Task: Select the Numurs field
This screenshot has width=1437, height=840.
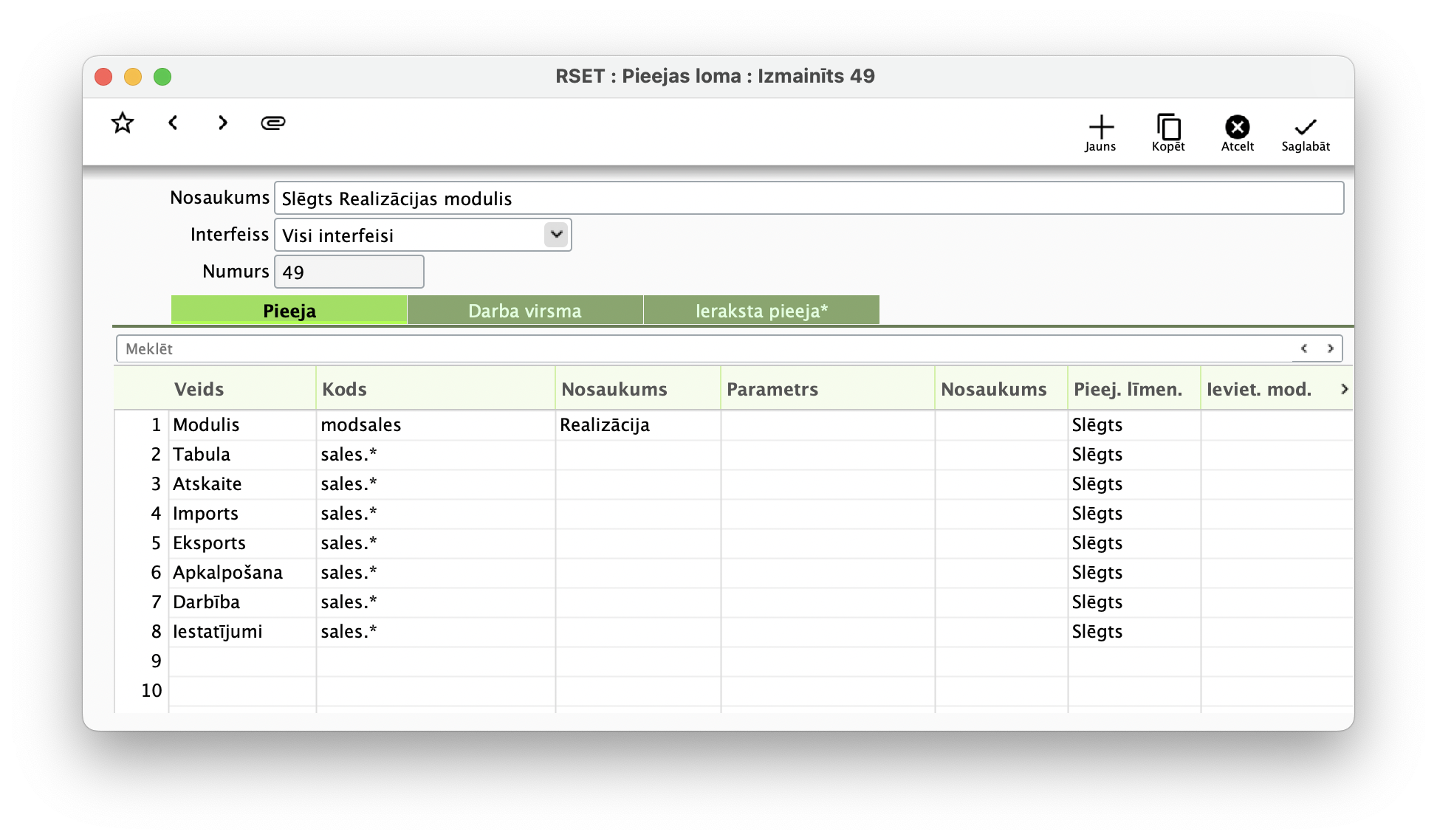Action: [x=349, y=272]
